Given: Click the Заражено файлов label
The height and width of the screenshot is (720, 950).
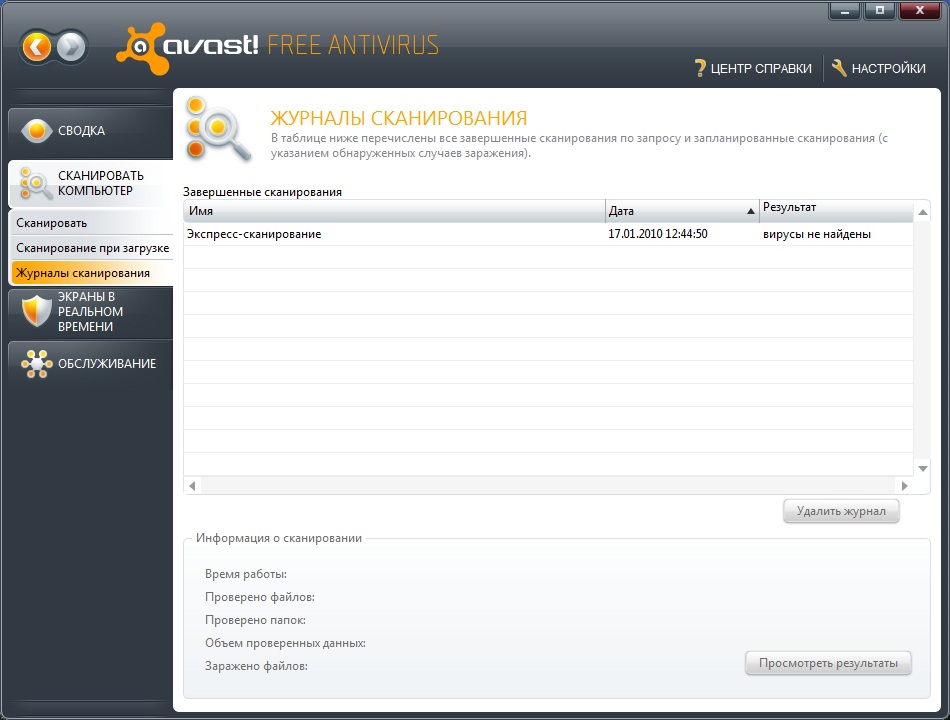Looking at the screenshot, I should [x=256, y=666].
